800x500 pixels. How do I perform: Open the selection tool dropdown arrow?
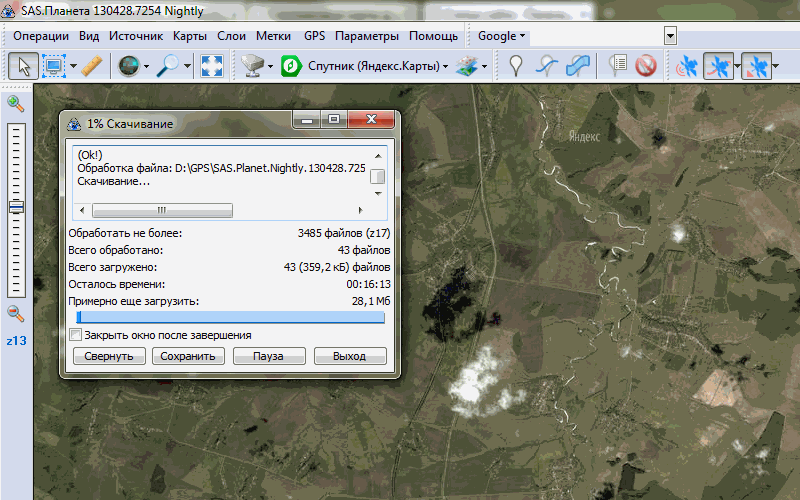pyautogui.click(x=72, y=67)
